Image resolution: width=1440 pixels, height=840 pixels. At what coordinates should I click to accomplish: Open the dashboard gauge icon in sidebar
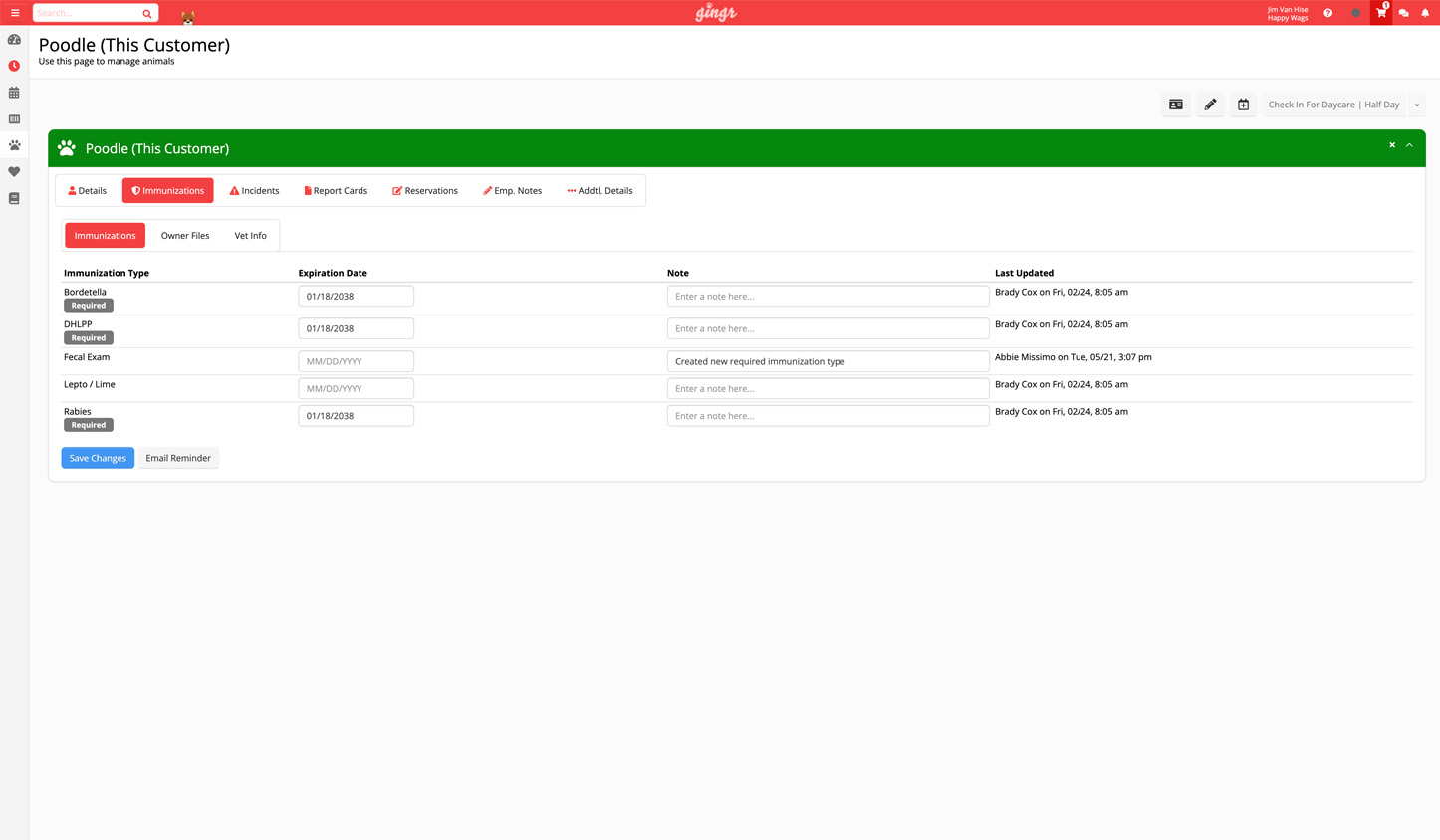[x=14, y=40]
